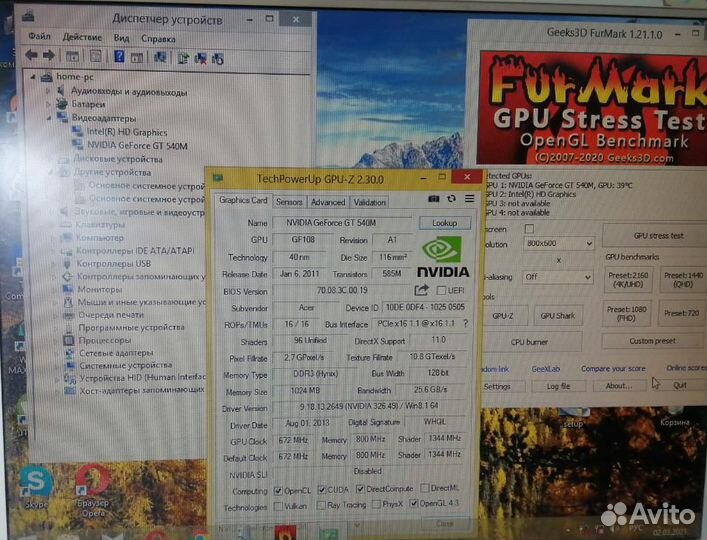
Task: Click the GPU-Z refresh icon
Action: click(x=452, y=200)
